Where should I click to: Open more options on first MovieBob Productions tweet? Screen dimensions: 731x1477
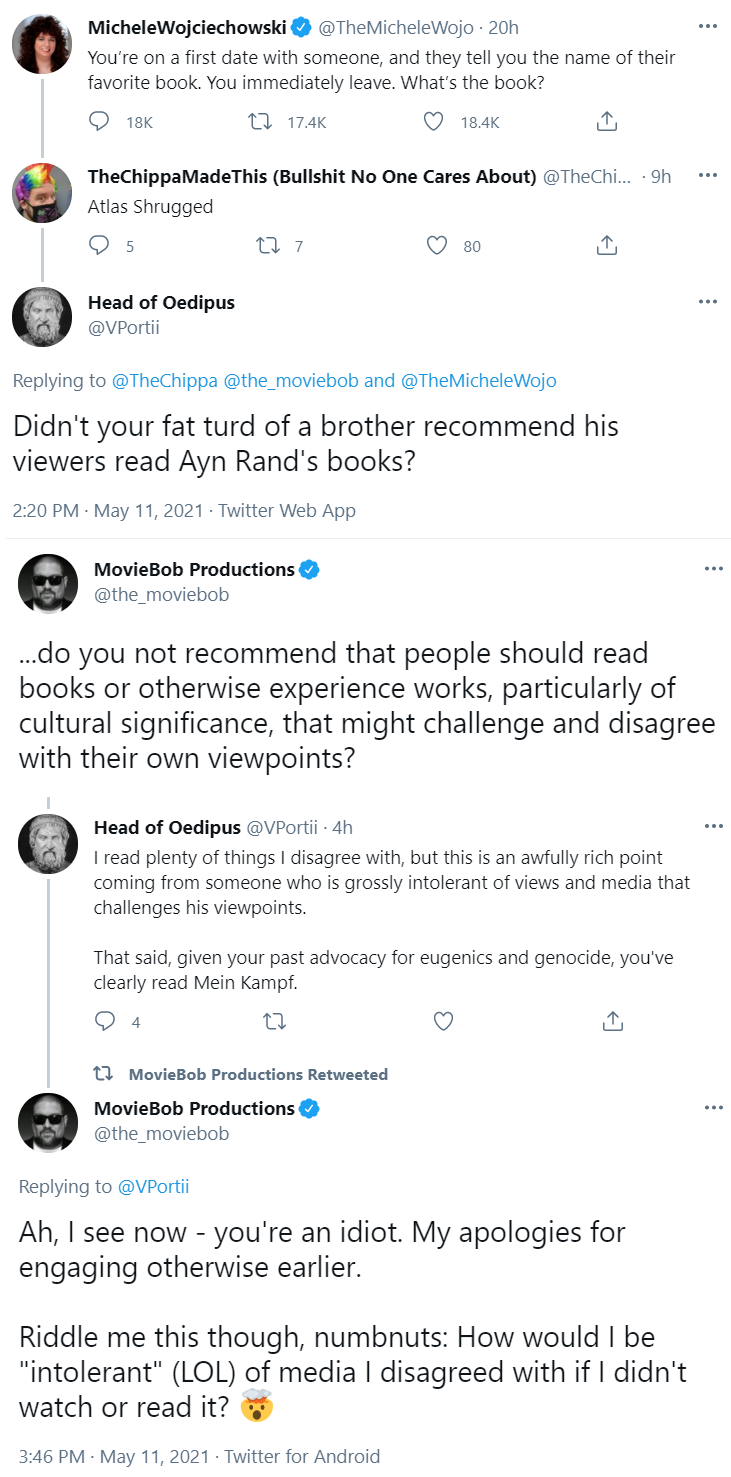coord(713,569)
